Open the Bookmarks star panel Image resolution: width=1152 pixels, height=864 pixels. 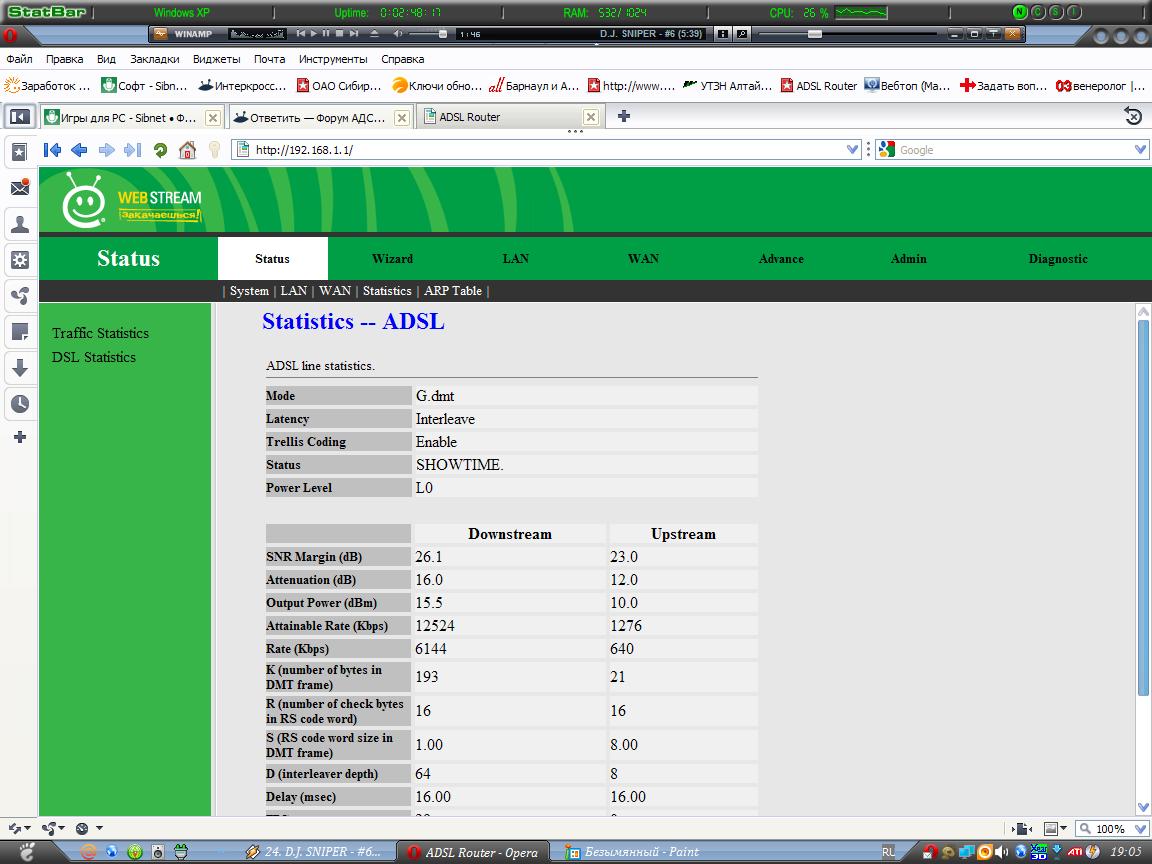19,152
